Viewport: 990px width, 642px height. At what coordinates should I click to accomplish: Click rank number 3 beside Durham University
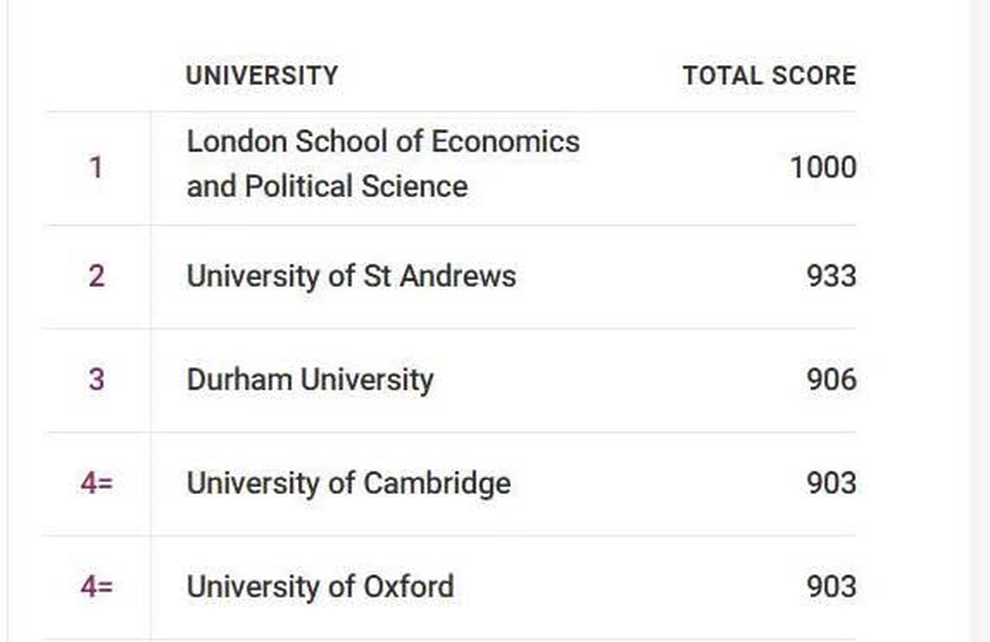point(96,380)
